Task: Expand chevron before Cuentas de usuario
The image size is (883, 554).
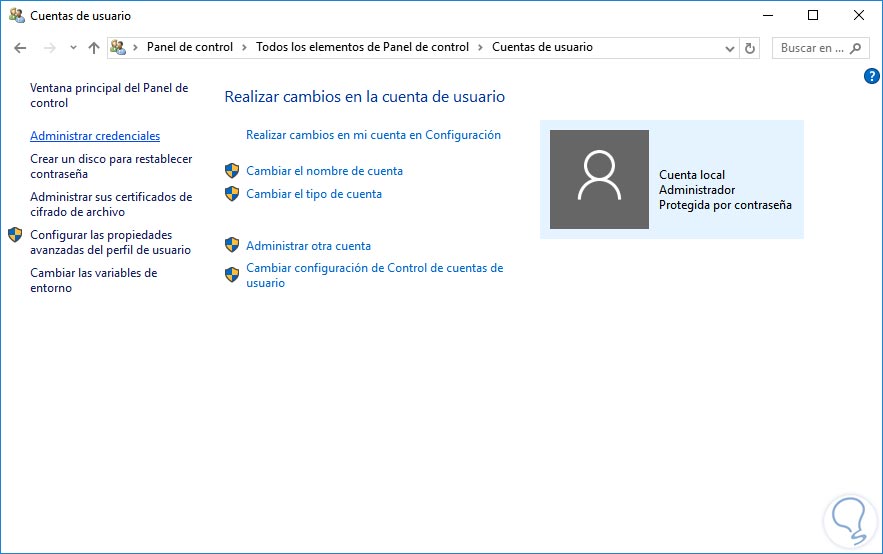Action: click(480, 47)
